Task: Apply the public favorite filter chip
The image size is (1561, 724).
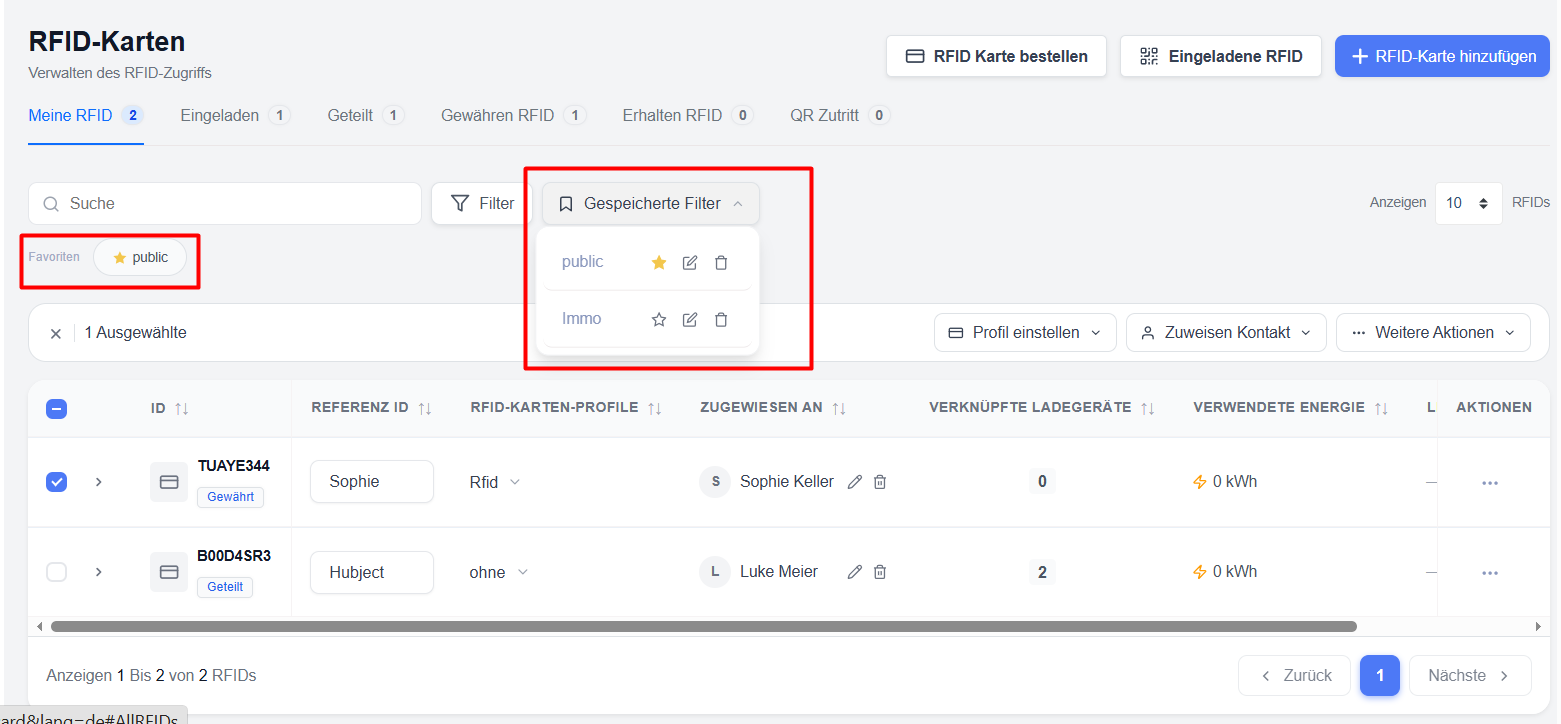Action: [x=140, y=258]
